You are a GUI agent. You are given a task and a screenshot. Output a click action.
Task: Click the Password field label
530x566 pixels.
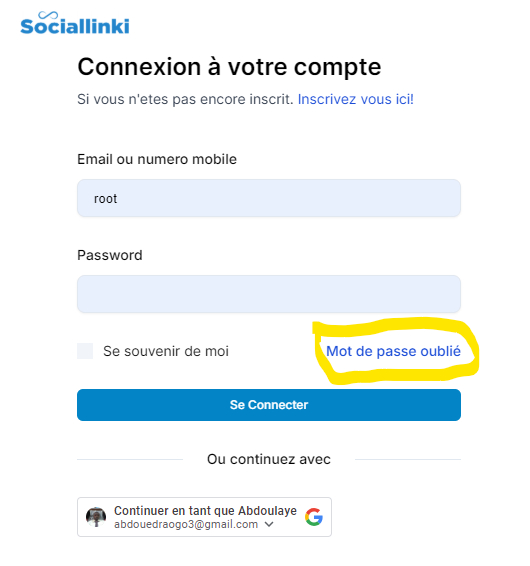point(110,255)
